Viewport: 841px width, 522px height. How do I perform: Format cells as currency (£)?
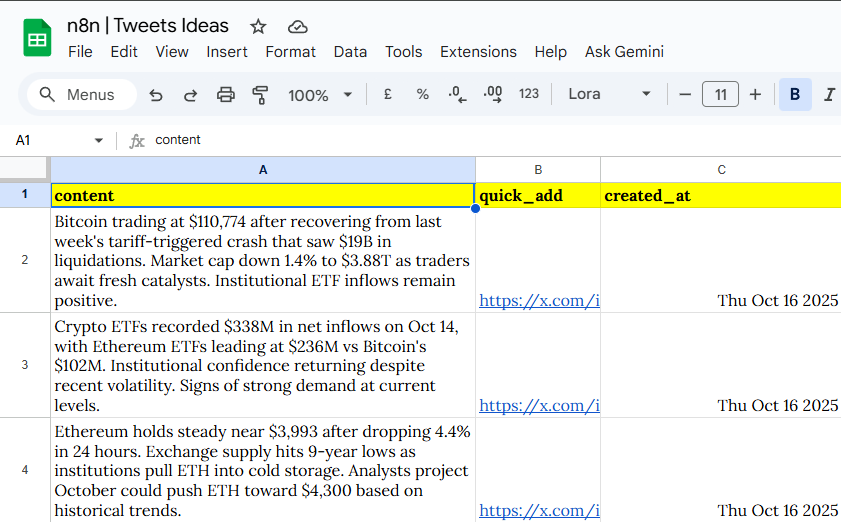(387, 94)
